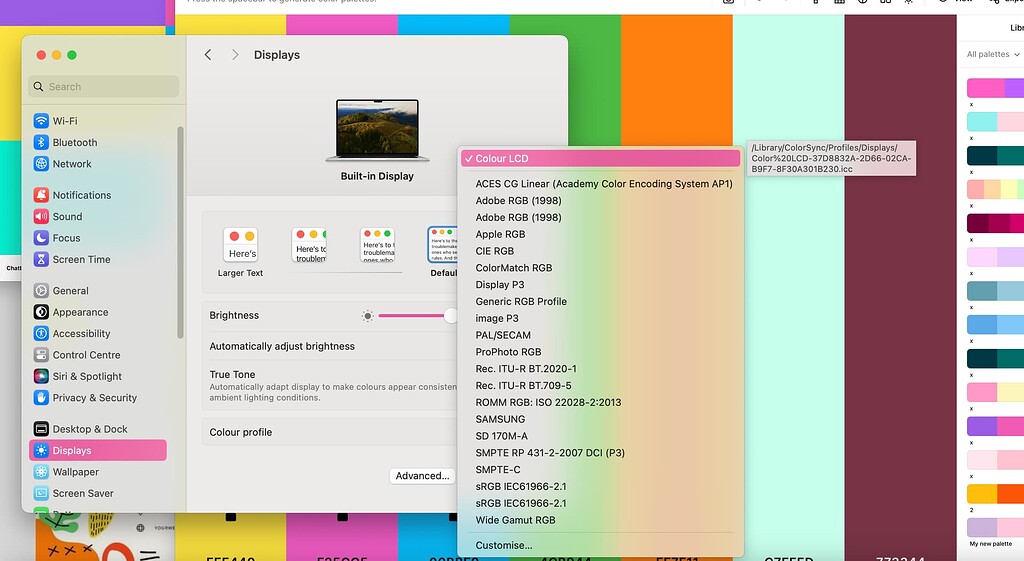1024x561 pixels.
Task: Choose Generic RGB Profile
Action: [x=521, y=301]
